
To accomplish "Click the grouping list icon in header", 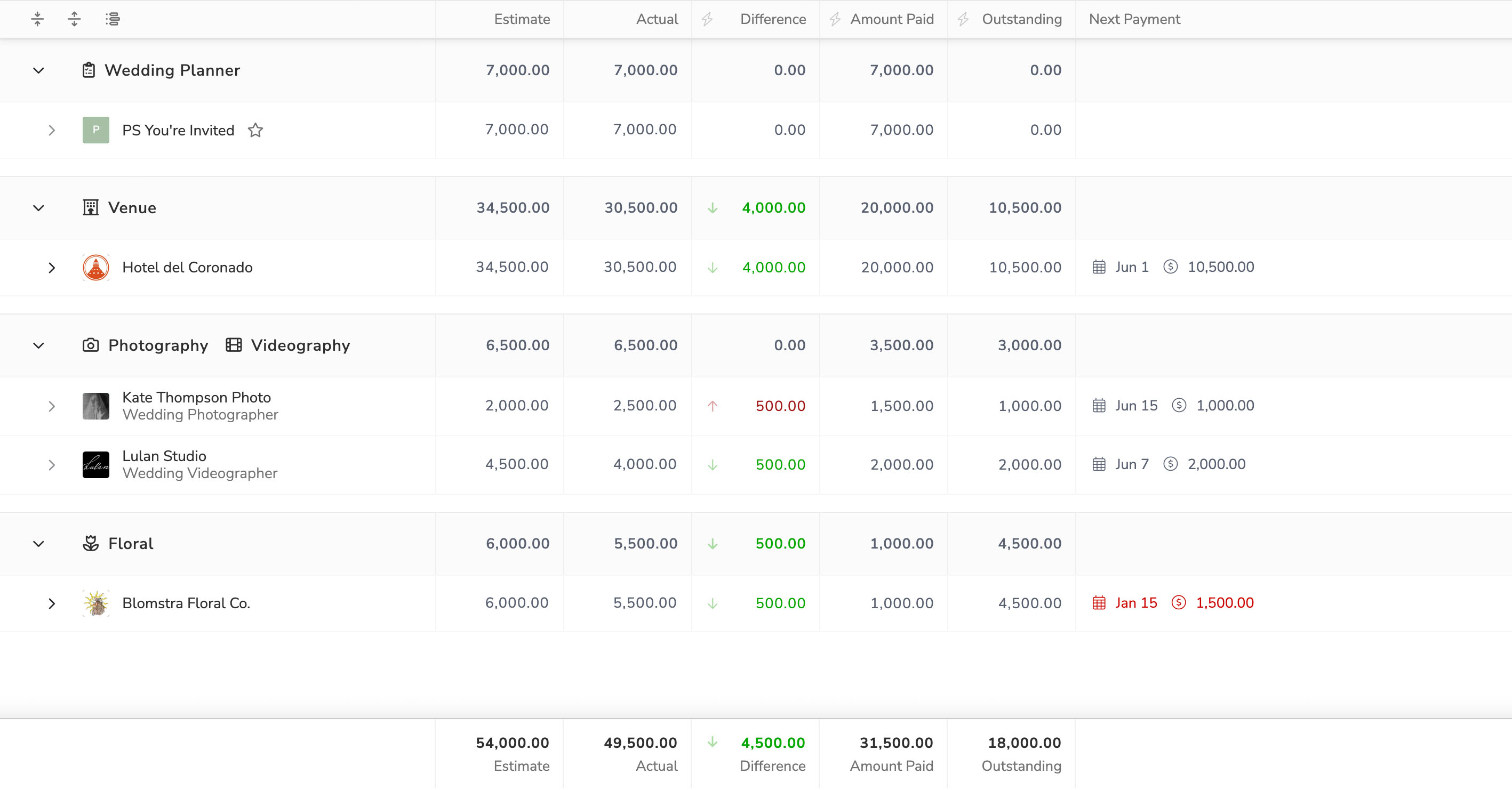I will 113,19.
